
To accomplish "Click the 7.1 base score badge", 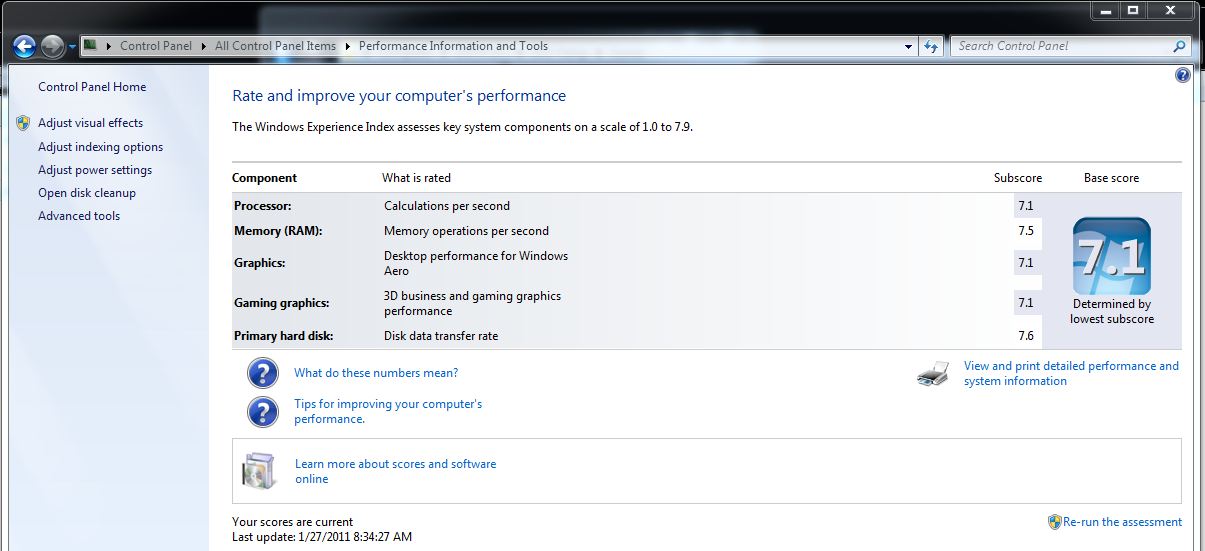I will 1111,256.
